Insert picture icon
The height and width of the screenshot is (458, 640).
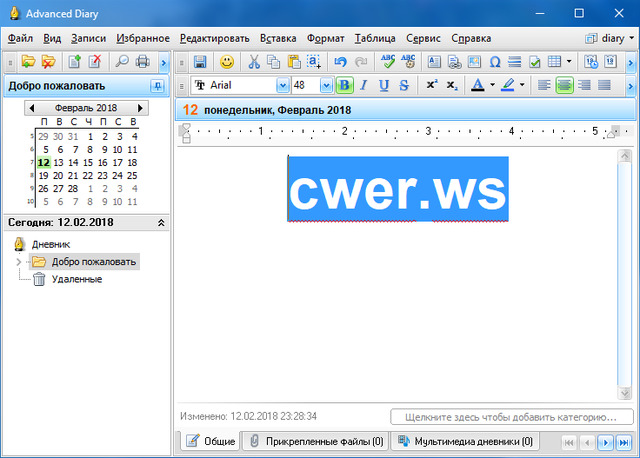coord(474,62)
